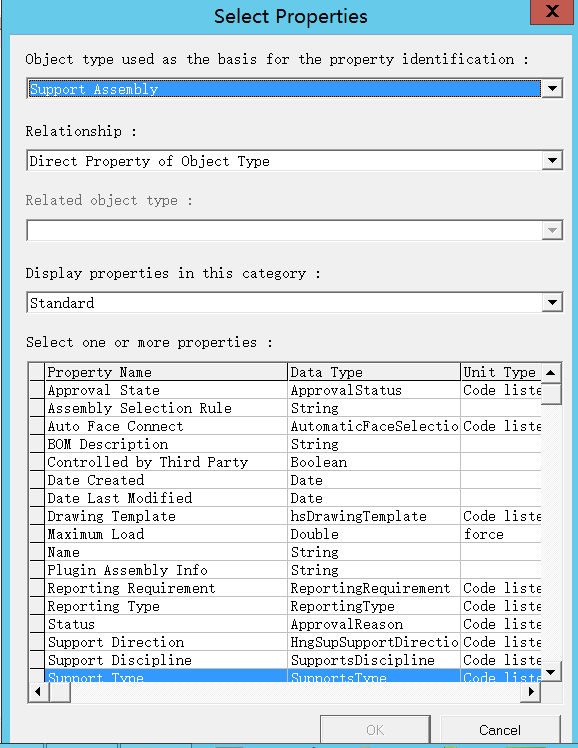Click the BOM Description property name
The height and width of the screenshot is (748, 578).
[107, 444]
